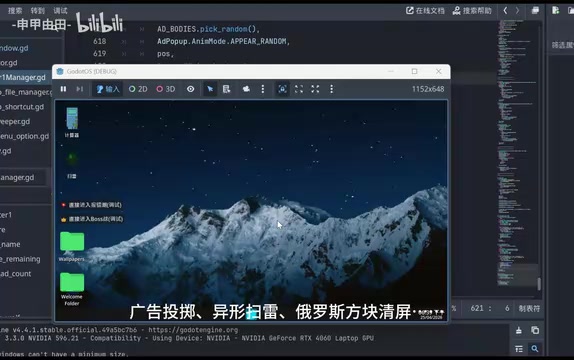Select ad_count in method outline

[x=16, y=274]
